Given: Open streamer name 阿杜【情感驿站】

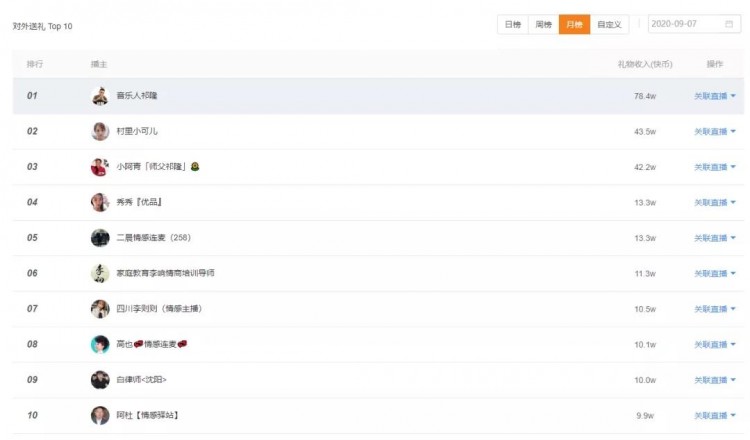Looking at the screenshot, I should point(147,415).
